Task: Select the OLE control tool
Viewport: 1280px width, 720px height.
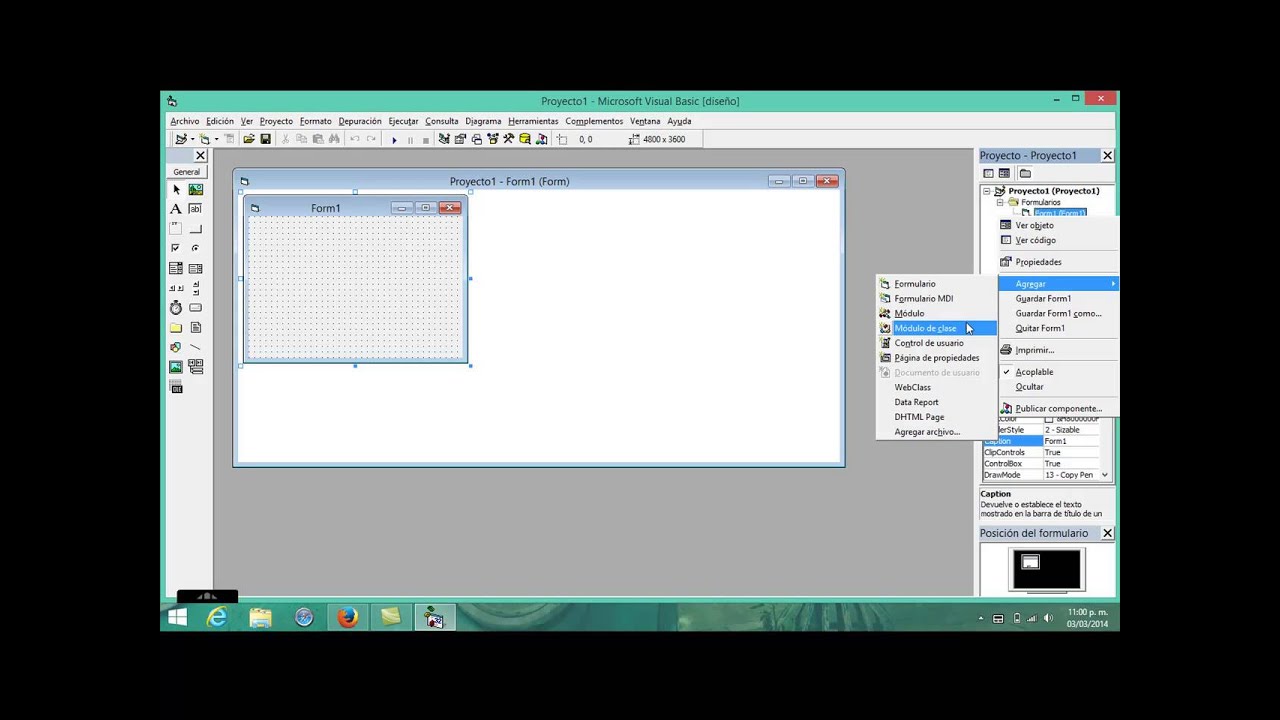Action: [176, 387]
